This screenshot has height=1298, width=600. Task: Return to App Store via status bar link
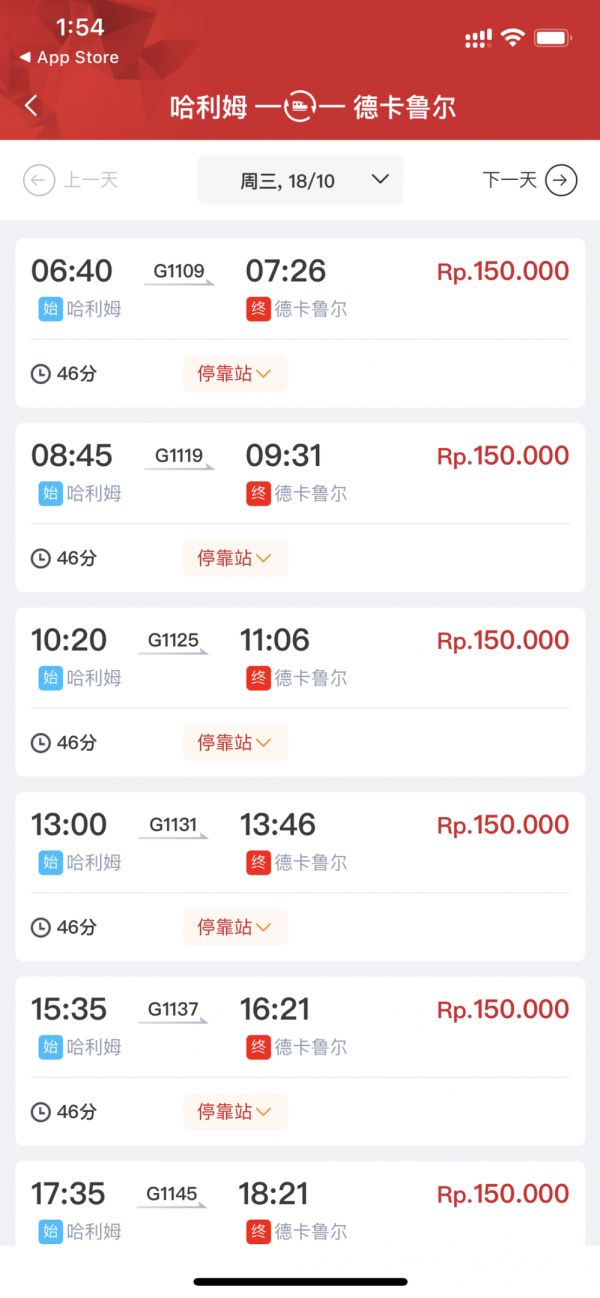tap(69, 58)
